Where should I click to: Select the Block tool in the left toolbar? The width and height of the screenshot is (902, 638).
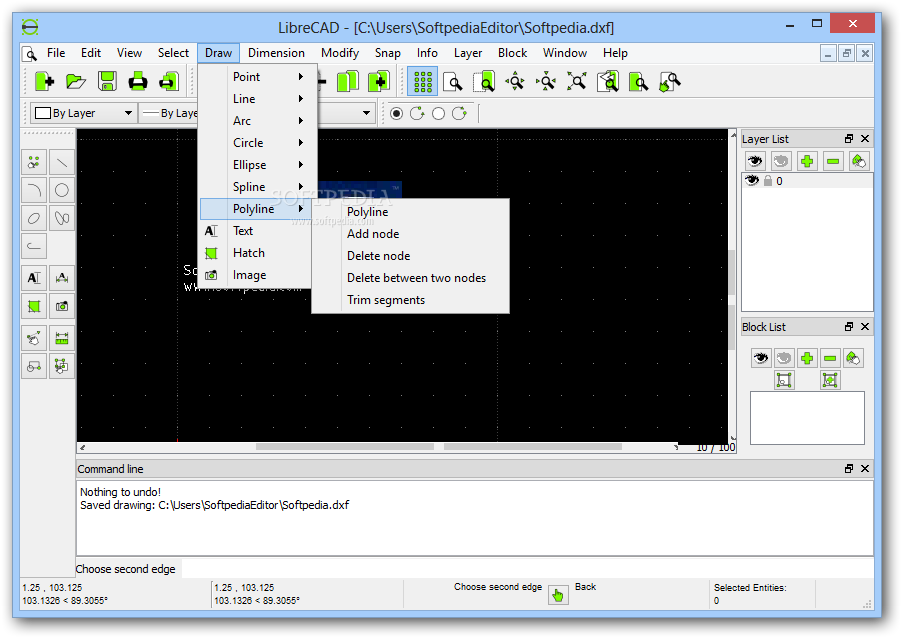pos(34,366)
